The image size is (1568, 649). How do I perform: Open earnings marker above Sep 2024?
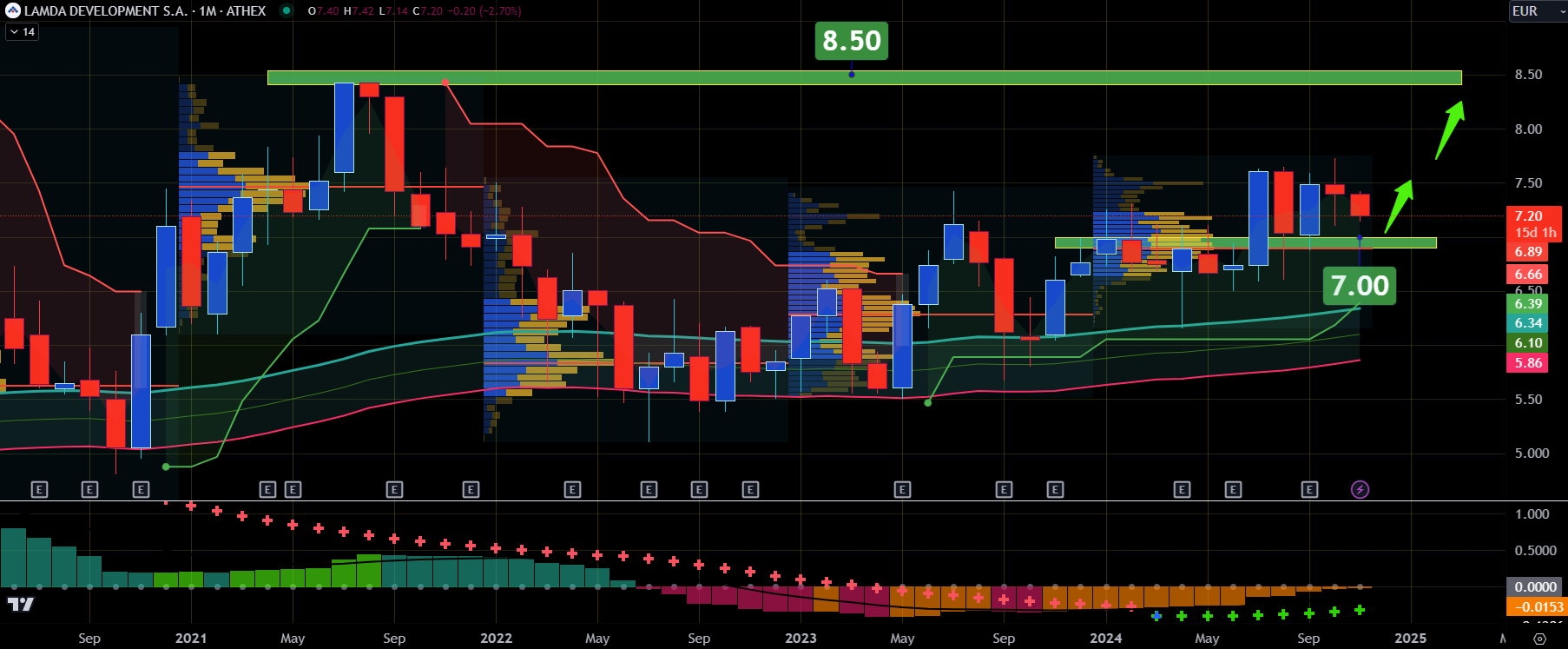click(x=1309, y=489)
